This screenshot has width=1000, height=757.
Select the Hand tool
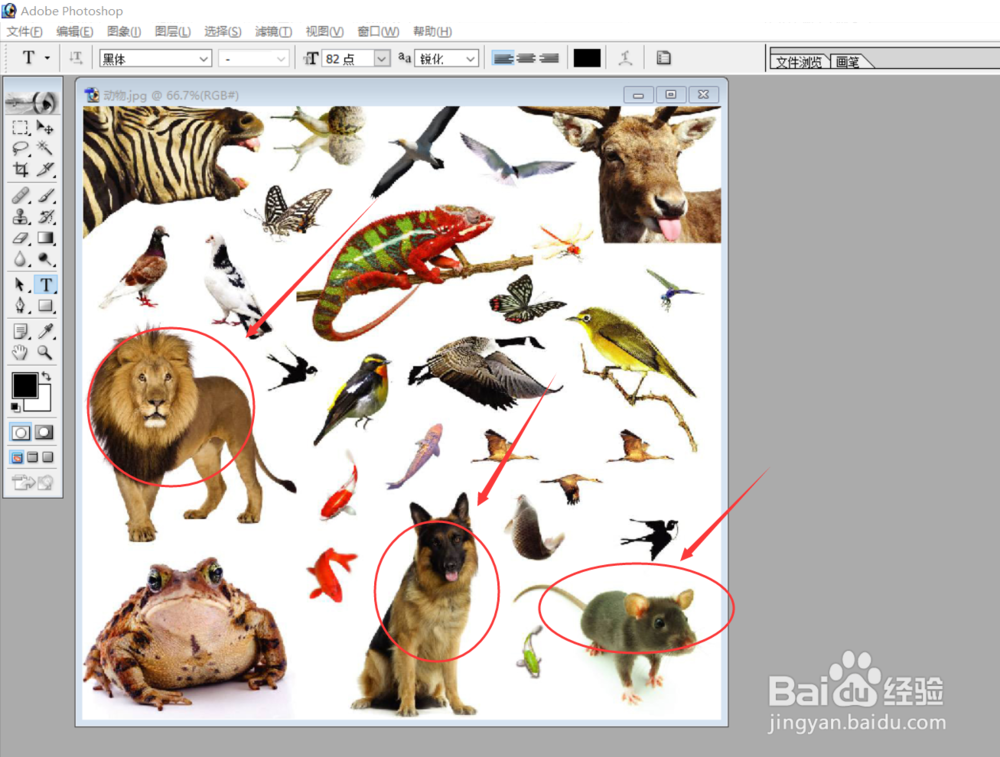[x=20, y=352]
